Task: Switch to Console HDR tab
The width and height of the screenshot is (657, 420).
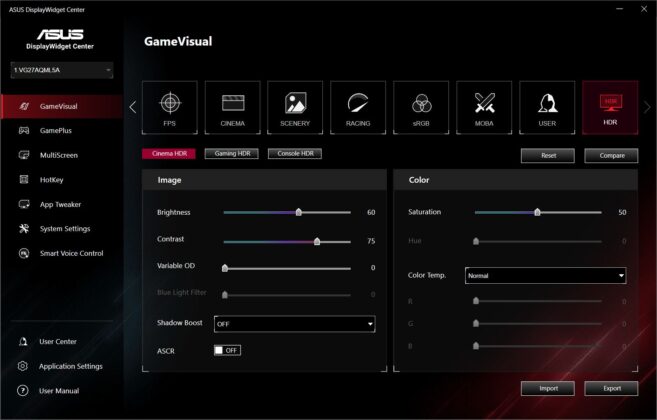Action: (x=295, y=153)
